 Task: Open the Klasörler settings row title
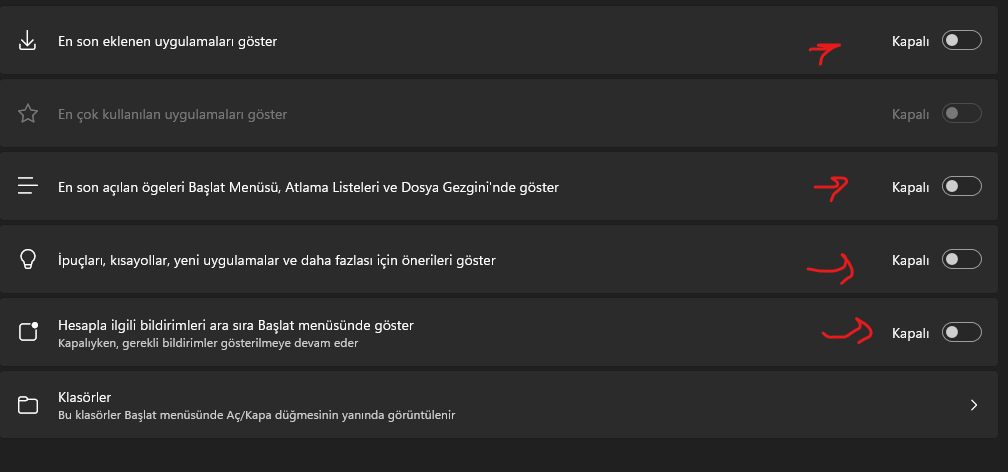pyautogui.click(x=84, y=397)
